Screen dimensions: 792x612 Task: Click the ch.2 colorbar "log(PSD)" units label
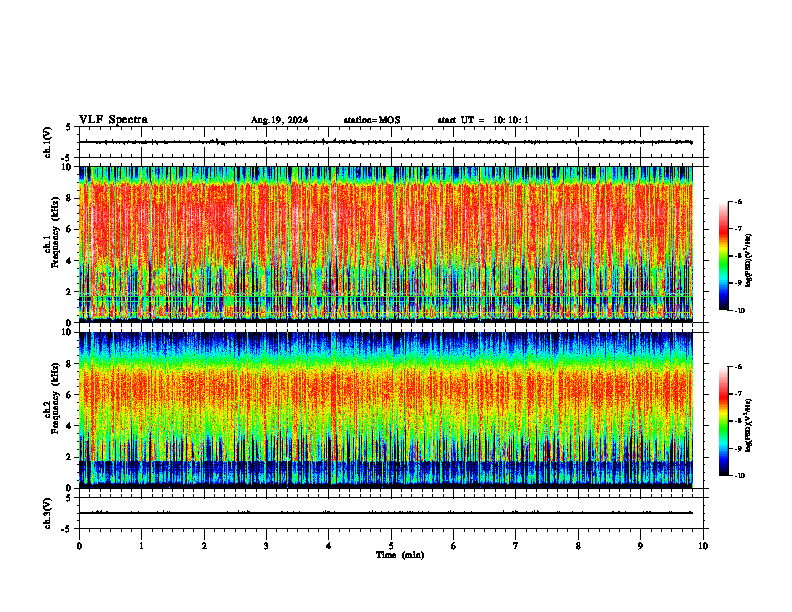[x=749, y=425]
